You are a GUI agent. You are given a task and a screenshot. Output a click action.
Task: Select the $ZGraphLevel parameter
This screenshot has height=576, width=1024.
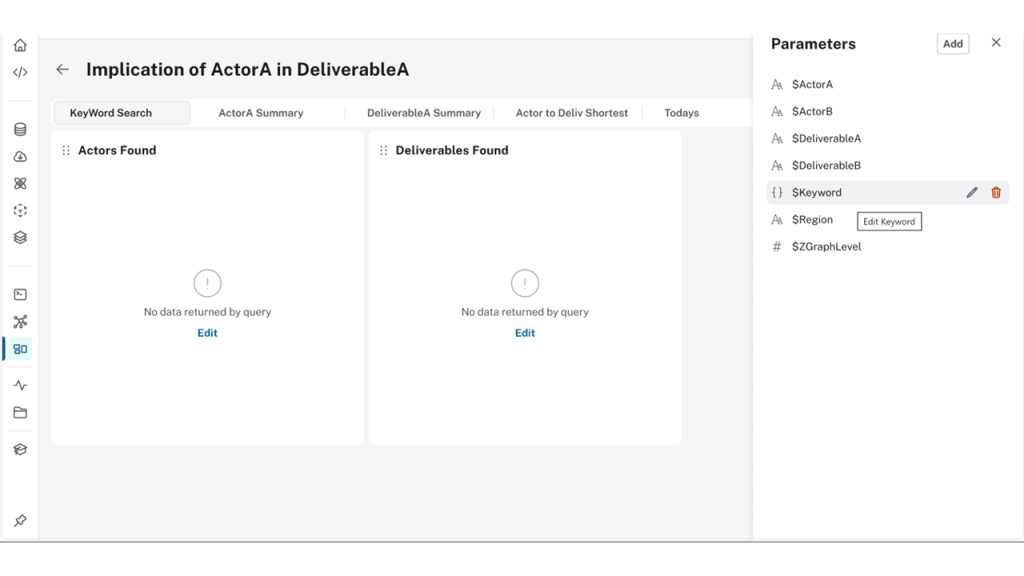coord(826,247)
